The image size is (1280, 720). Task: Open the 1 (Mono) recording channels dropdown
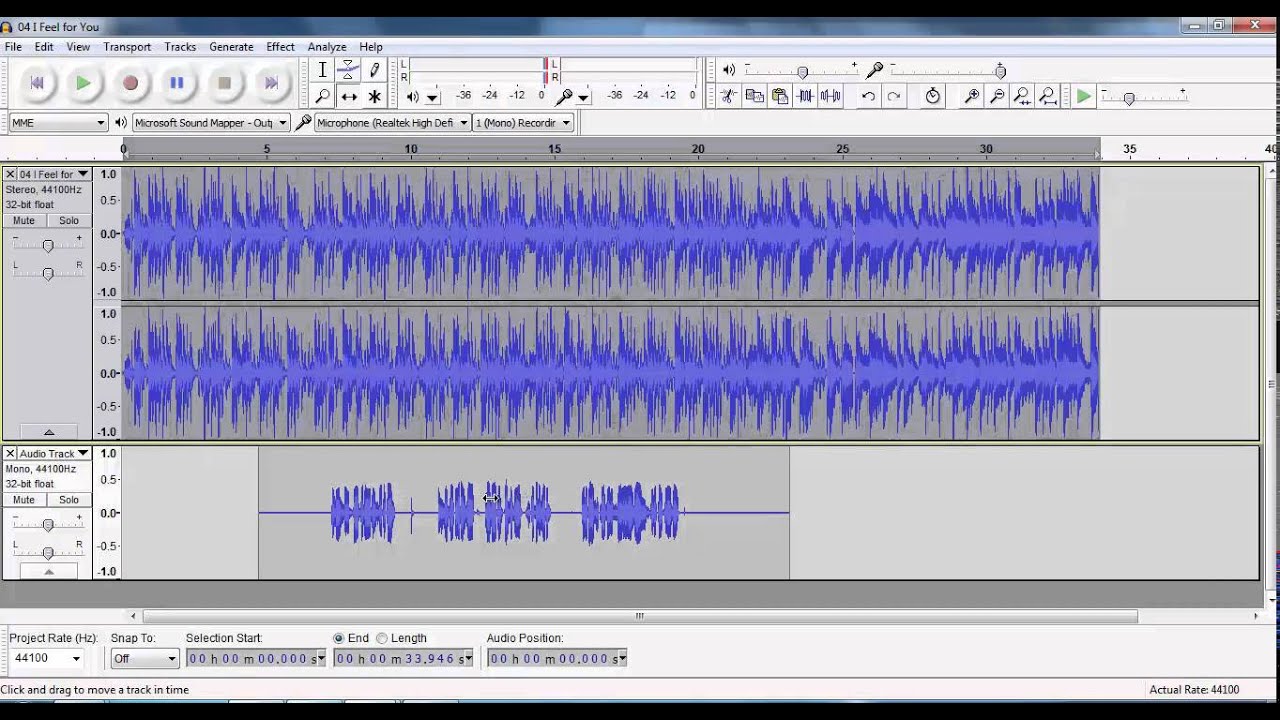click(x=523, y=123)
